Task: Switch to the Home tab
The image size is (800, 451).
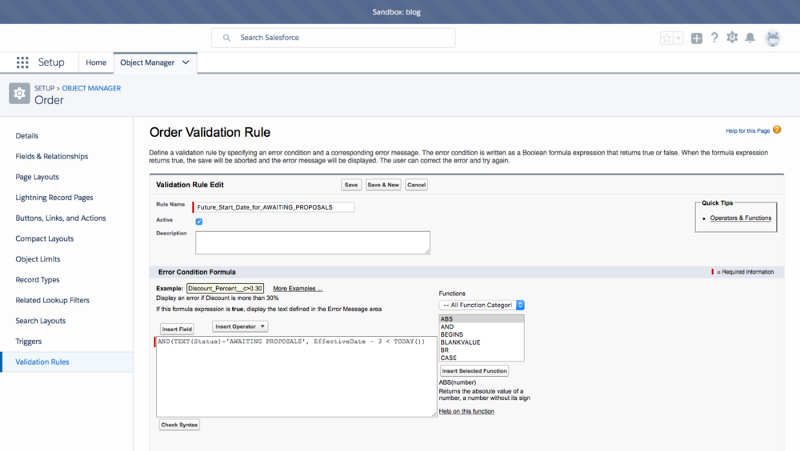Action: click(x=96, y=62)
